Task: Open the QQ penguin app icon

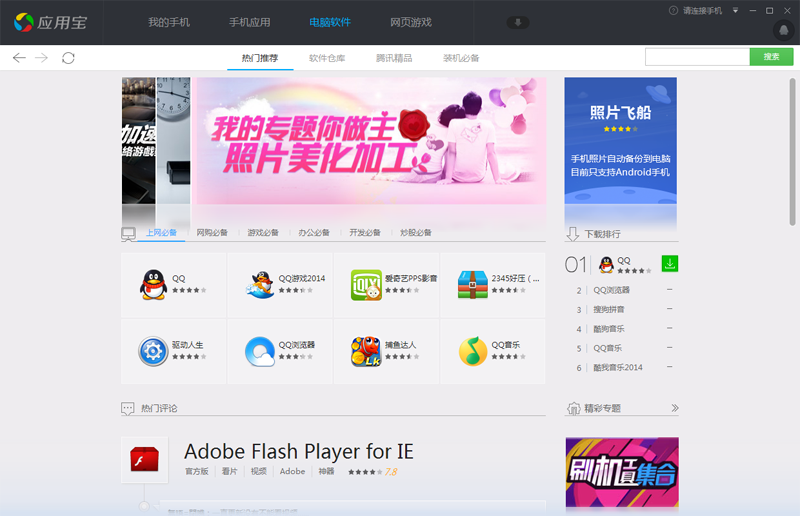Action: click(x=154, y=285)
